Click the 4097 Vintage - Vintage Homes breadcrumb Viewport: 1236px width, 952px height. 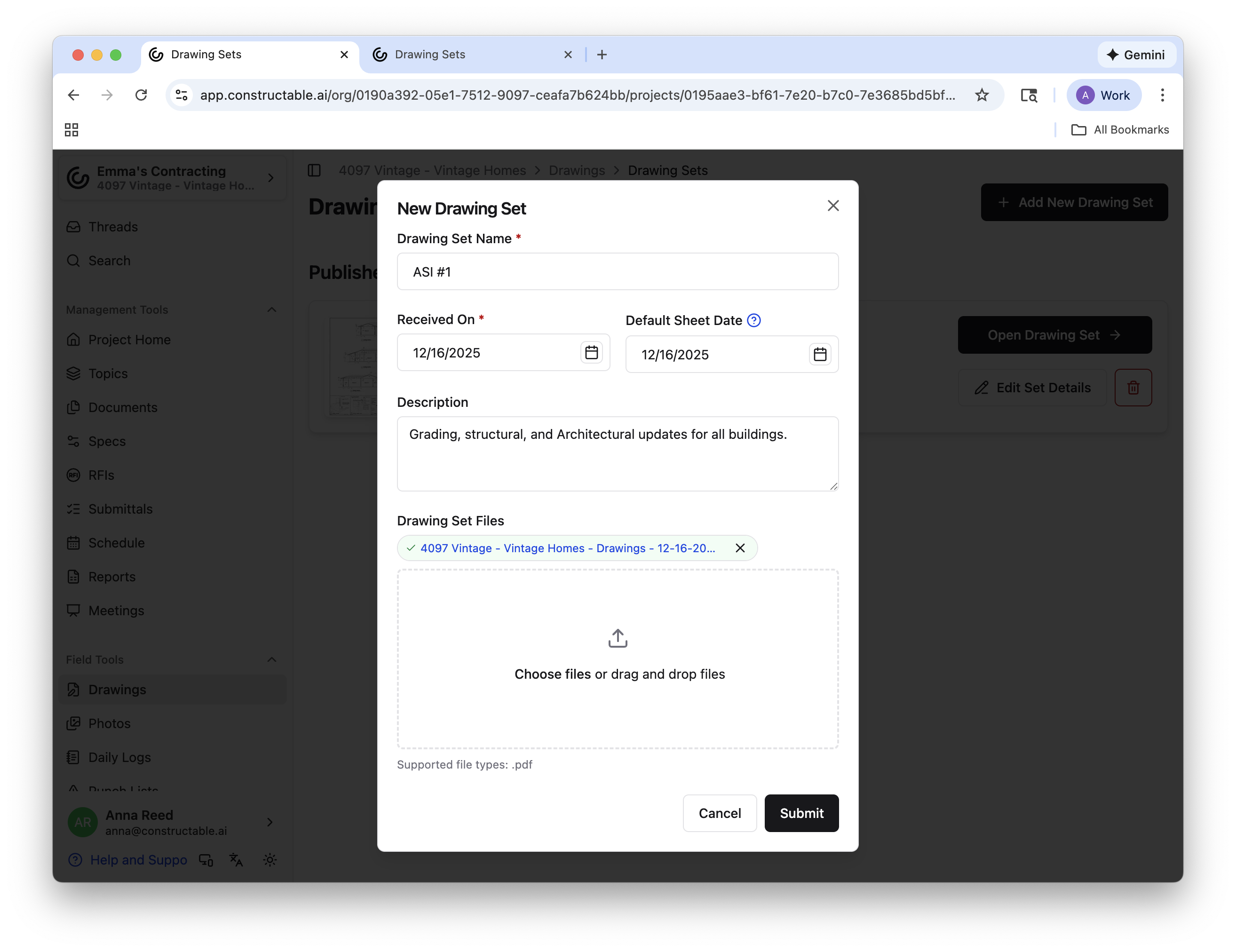click(432, 170)
